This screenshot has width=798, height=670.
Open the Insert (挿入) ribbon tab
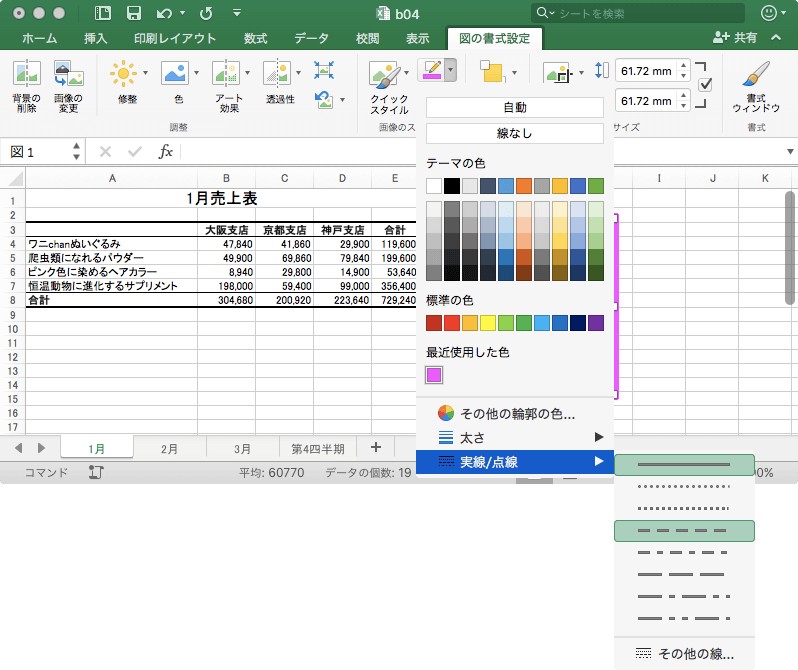96,38
